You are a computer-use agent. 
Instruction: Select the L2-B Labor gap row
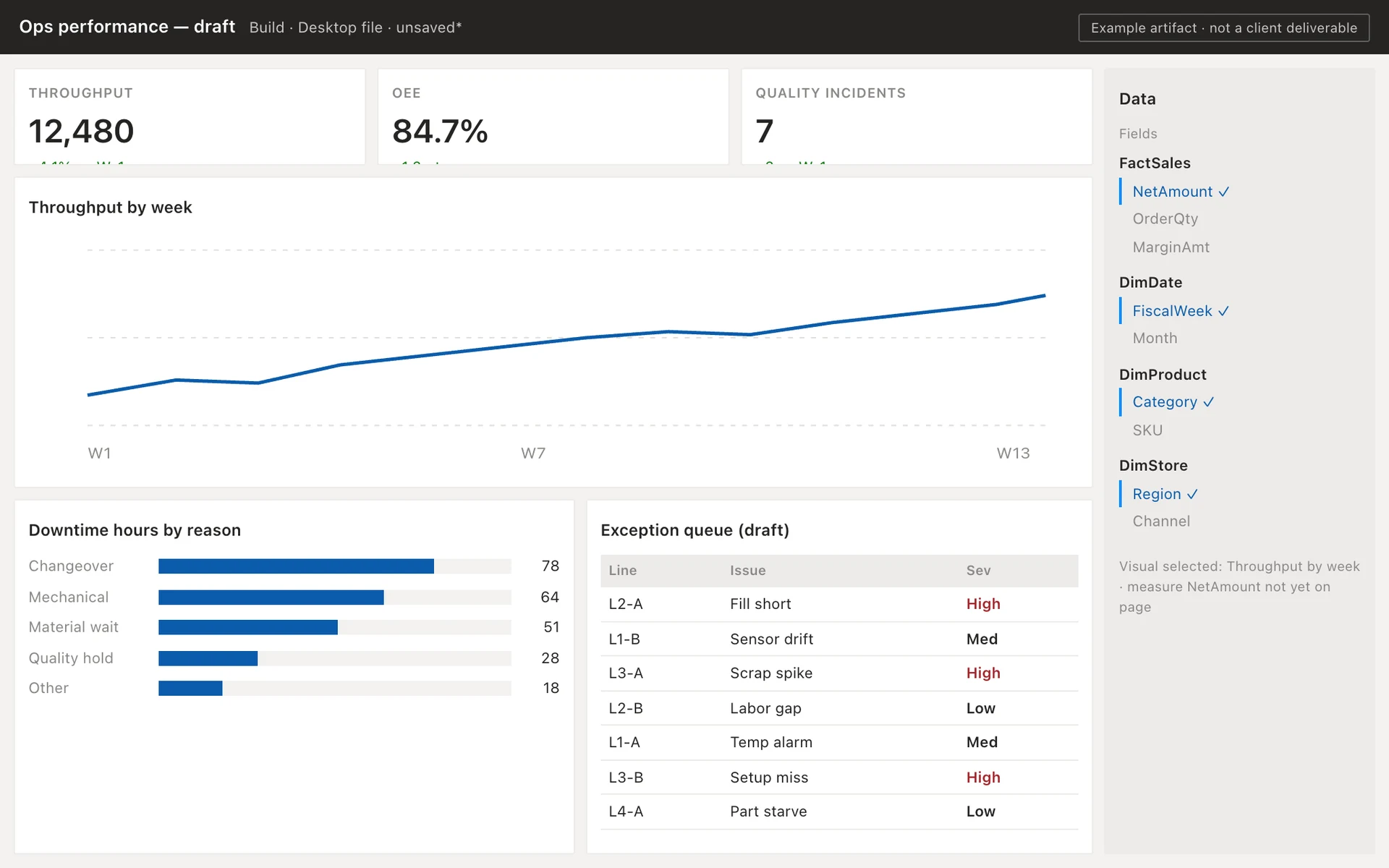click(x=839, y=708)
